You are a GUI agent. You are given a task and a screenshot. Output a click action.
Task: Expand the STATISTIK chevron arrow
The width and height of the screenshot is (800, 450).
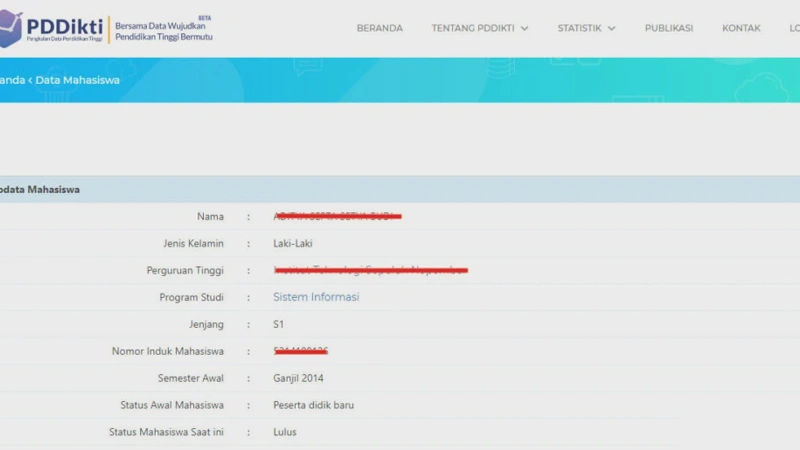pyautogui.click(x=612, y=29)
